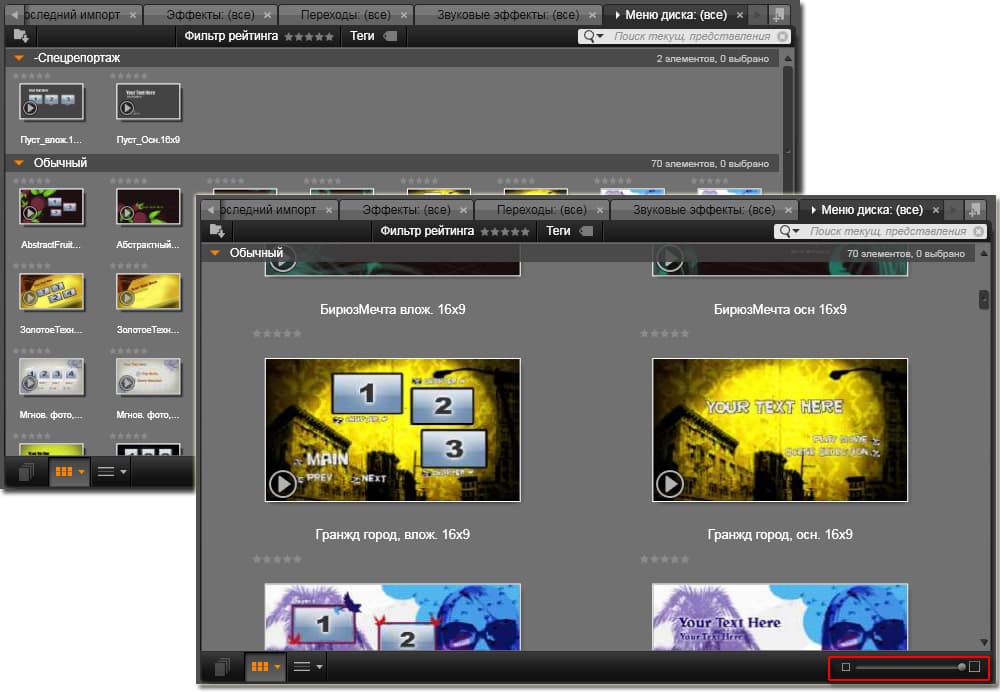Select Абстрактный thumbnail in back window
1000x692 pixels.
click(148, 206)
